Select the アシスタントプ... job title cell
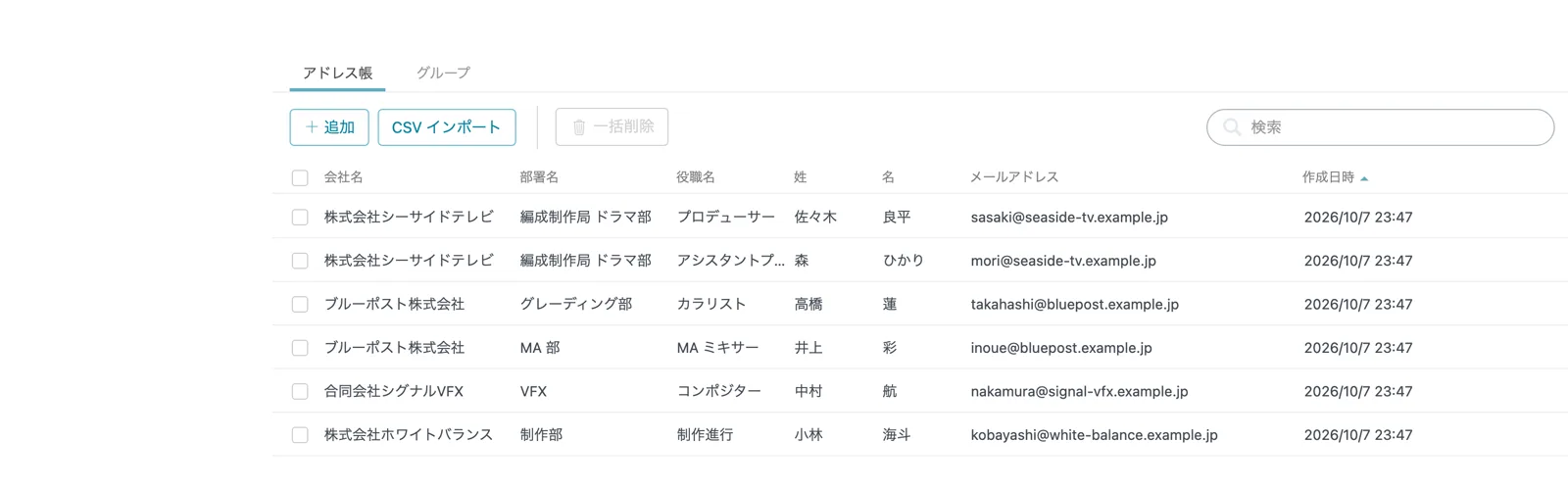The image size is (1568, 490). click(x=731, y=261)
